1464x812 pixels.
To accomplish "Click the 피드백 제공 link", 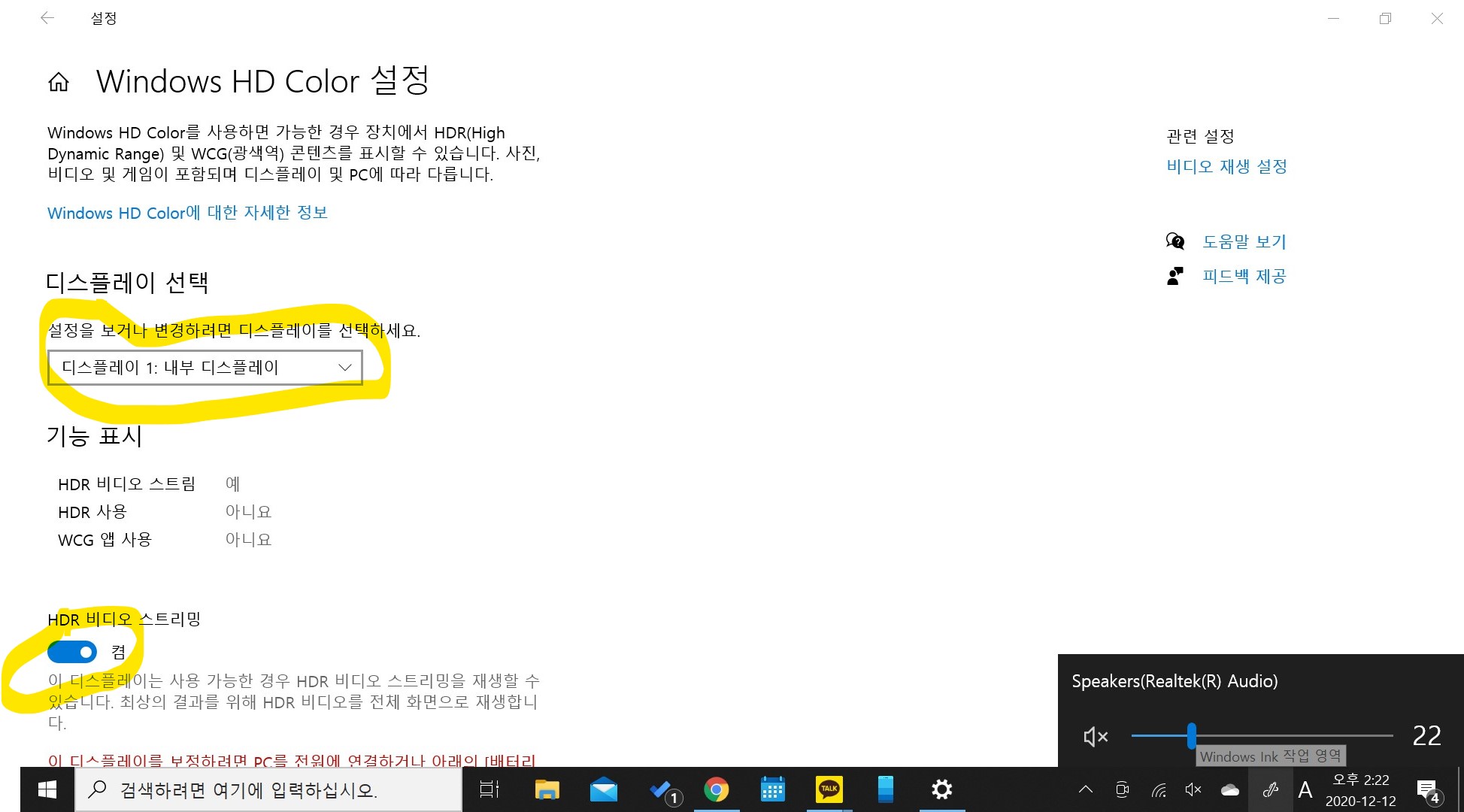I will tap(1244, 276).
